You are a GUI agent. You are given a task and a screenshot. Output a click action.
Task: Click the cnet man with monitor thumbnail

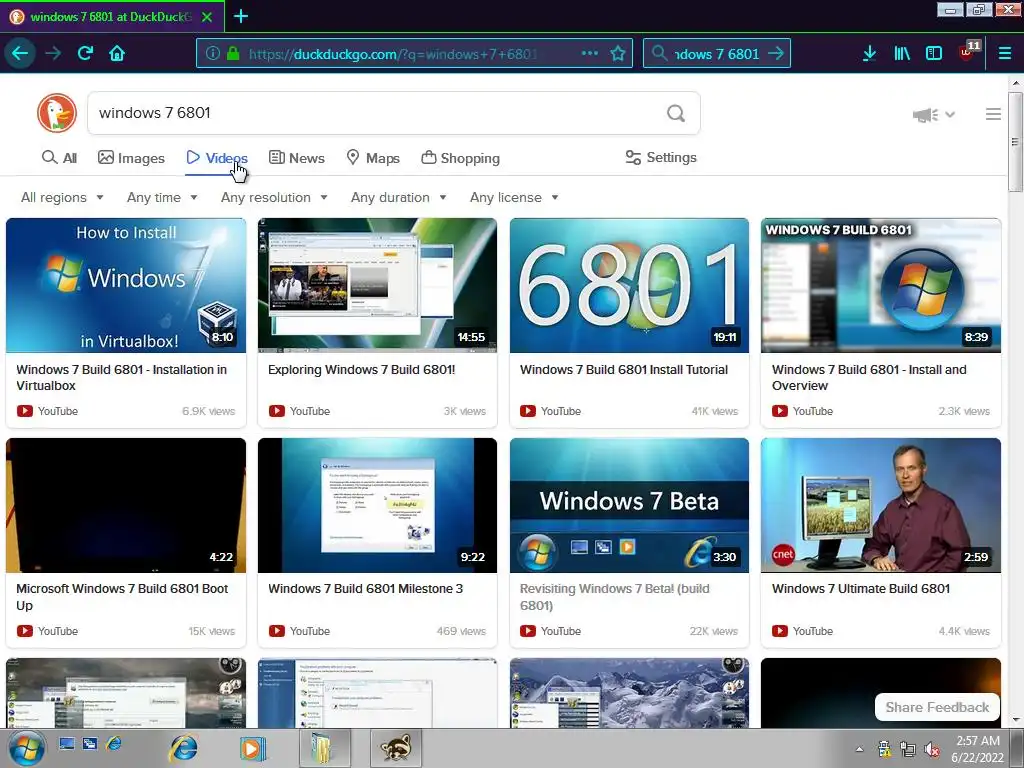pyautogui.click(x=881, y=505)
